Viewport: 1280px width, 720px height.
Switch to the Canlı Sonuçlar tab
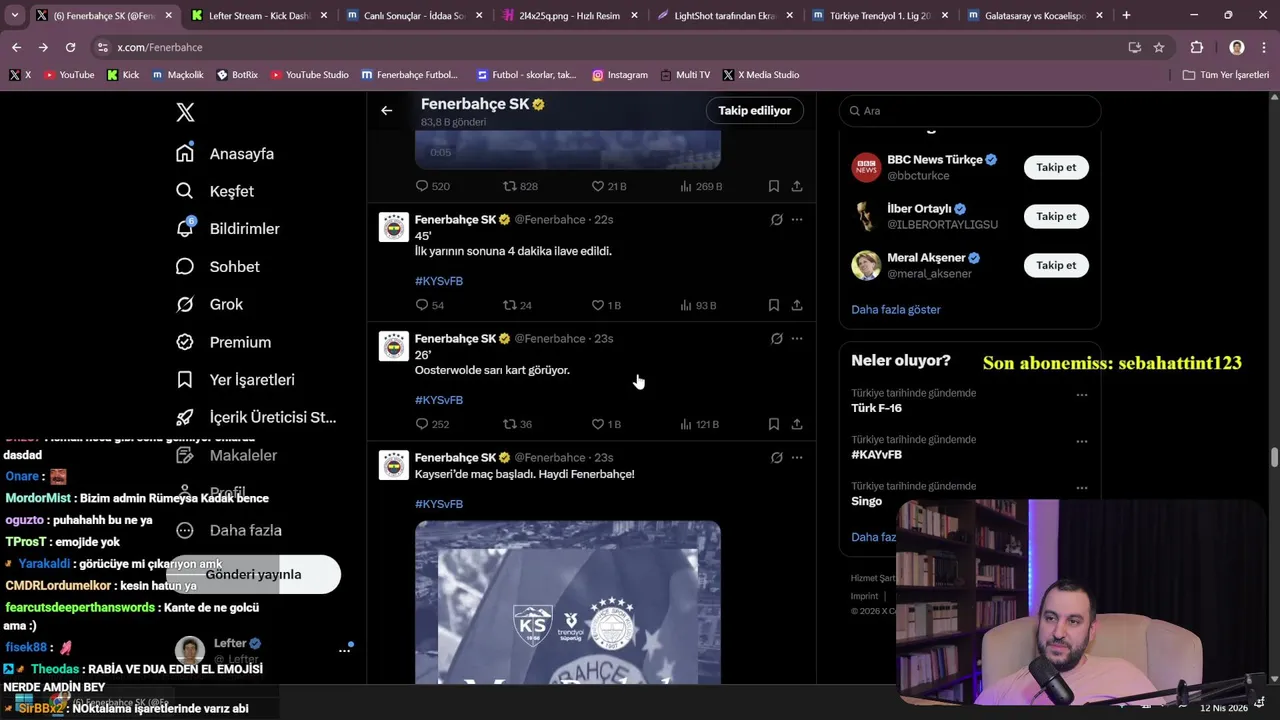pyautogui.click(x=413, y=16)
